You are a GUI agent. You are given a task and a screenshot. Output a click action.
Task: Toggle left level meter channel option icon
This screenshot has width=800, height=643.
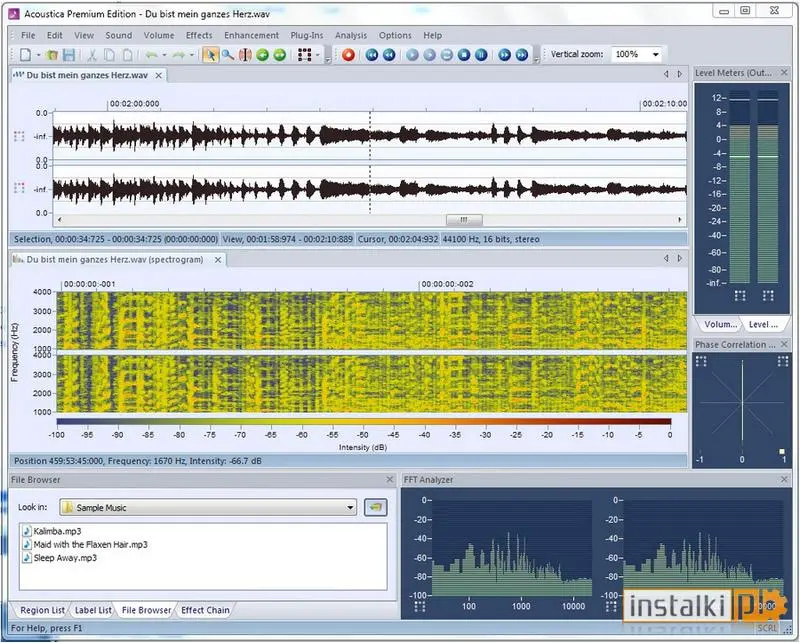(x=740, y=295)
